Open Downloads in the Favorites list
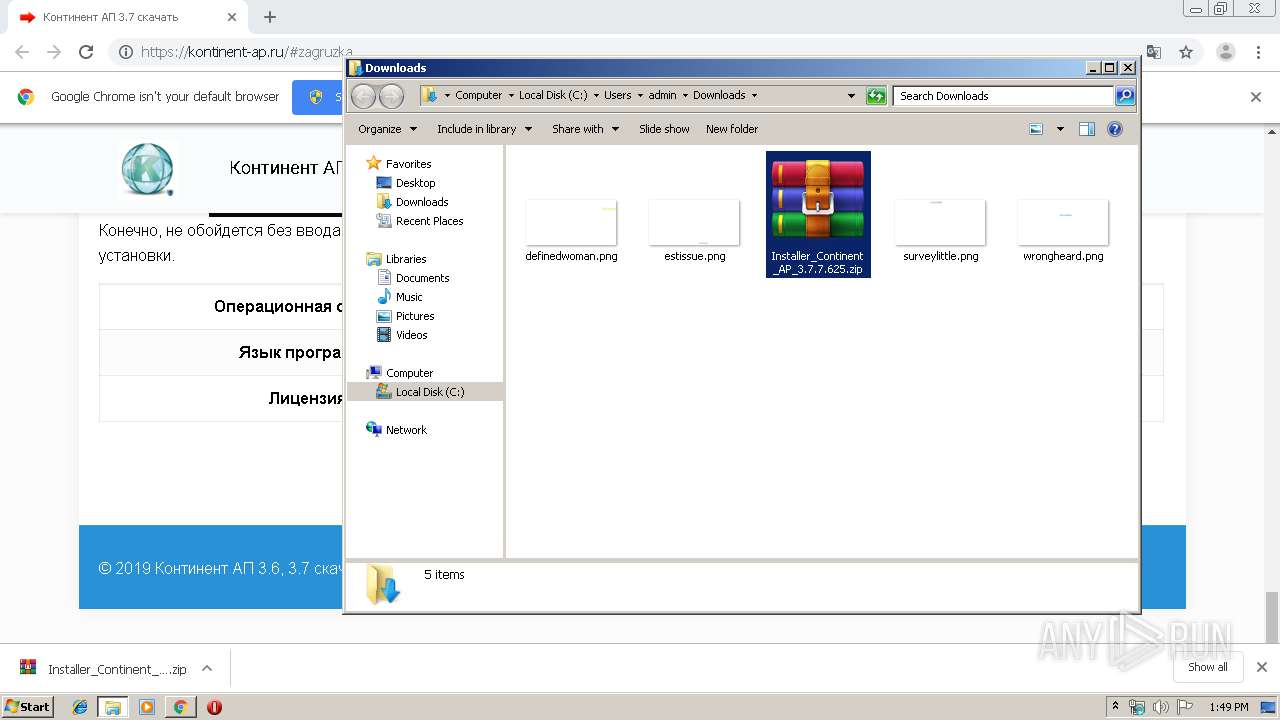 tap(421, 202)
